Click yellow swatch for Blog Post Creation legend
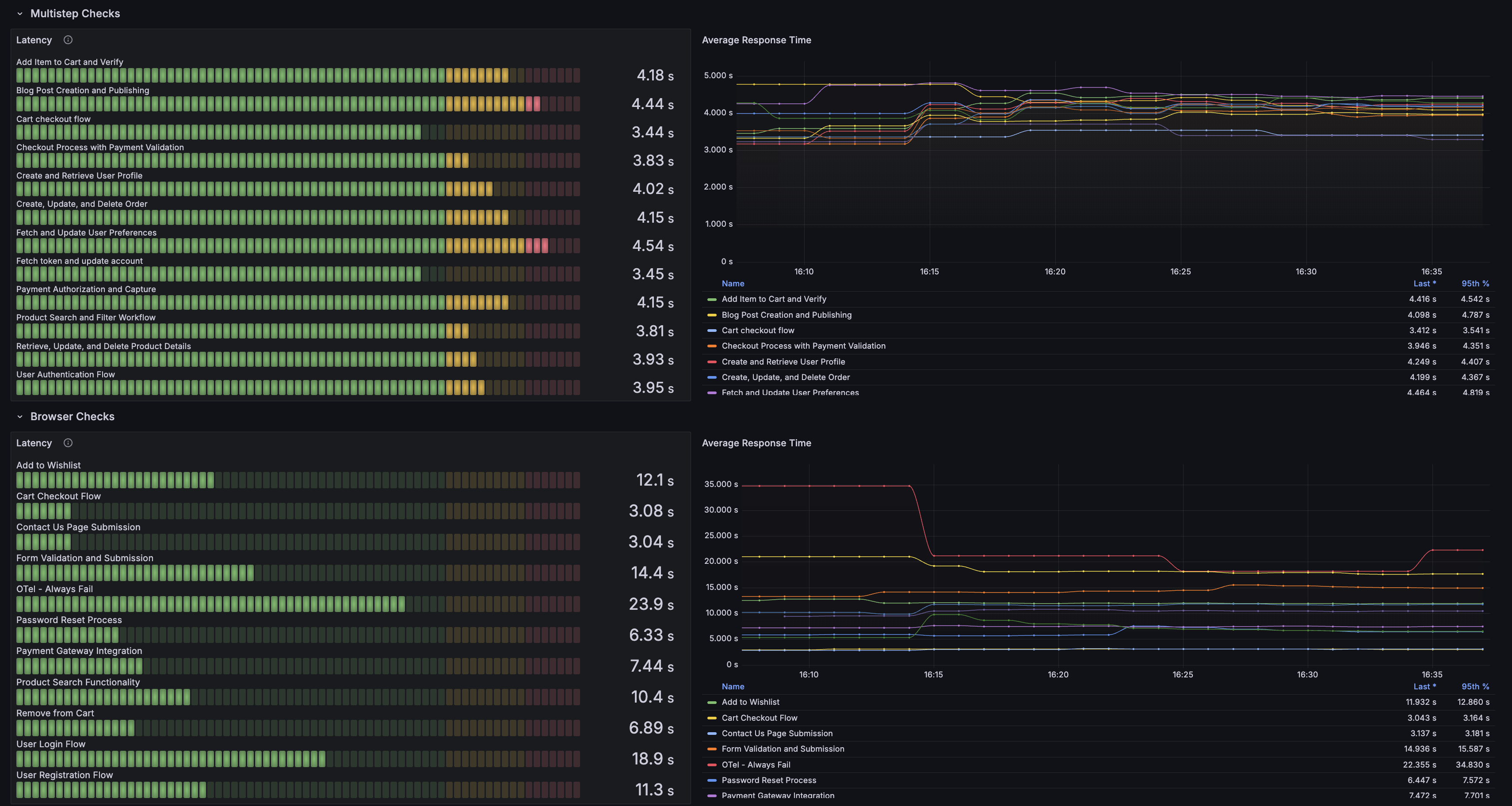The height and width of the screenshot is (806, 1512). 711,315
